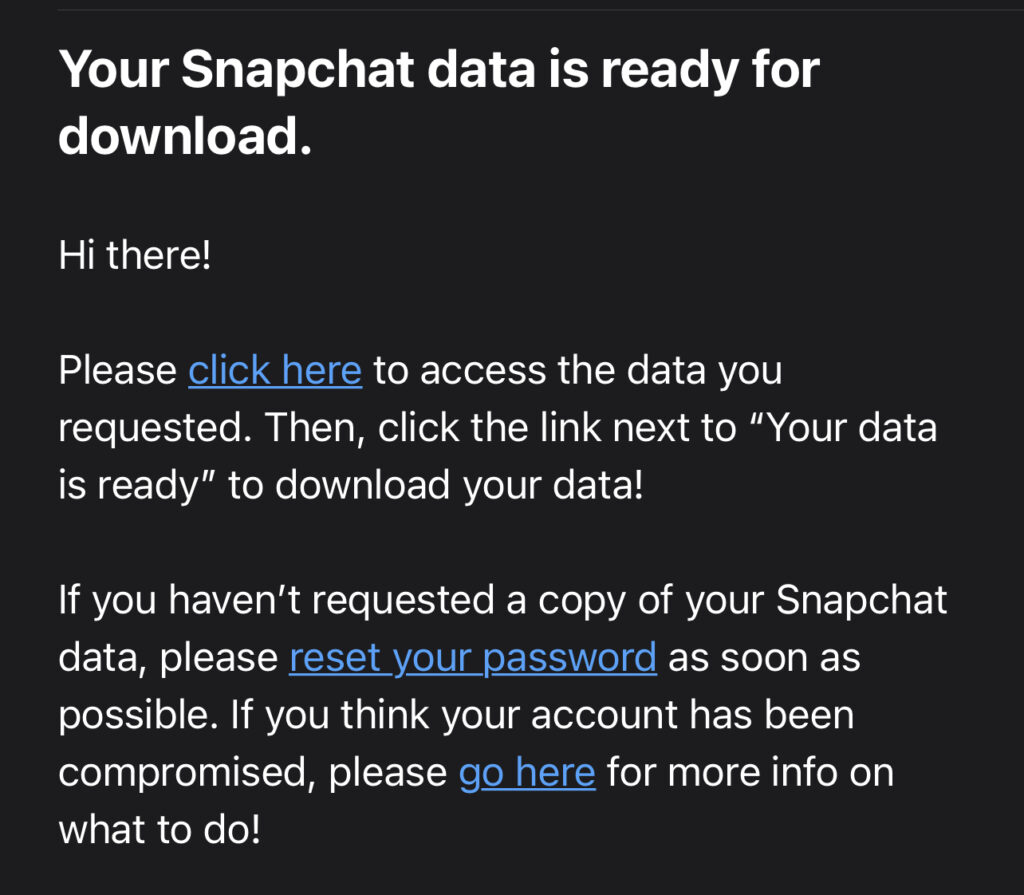The width and height of the screenshot is (1024, 895).
Task: Open the "go here" compromised account link
Action: pyautogui.click(x=527, y=773)
